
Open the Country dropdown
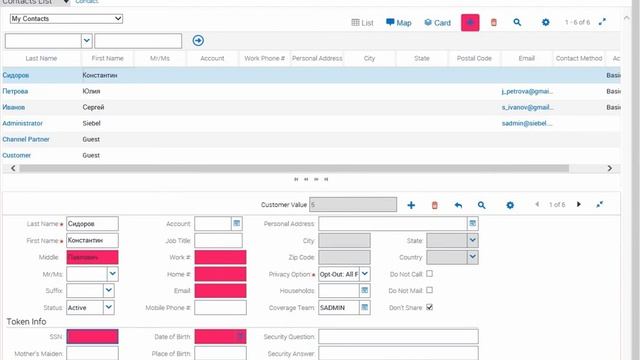pos(472,257)
